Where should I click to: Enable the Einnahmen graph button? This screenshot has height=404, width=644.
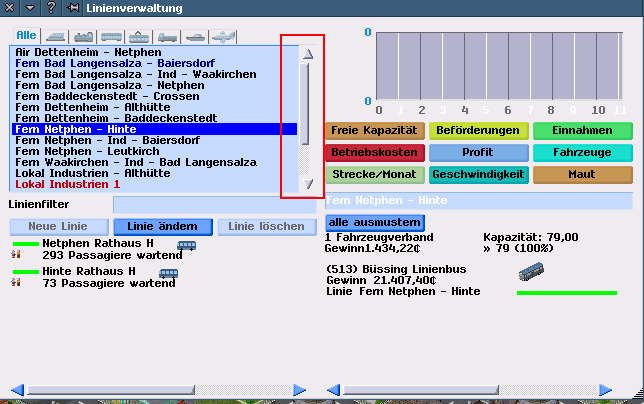point(582,131)
